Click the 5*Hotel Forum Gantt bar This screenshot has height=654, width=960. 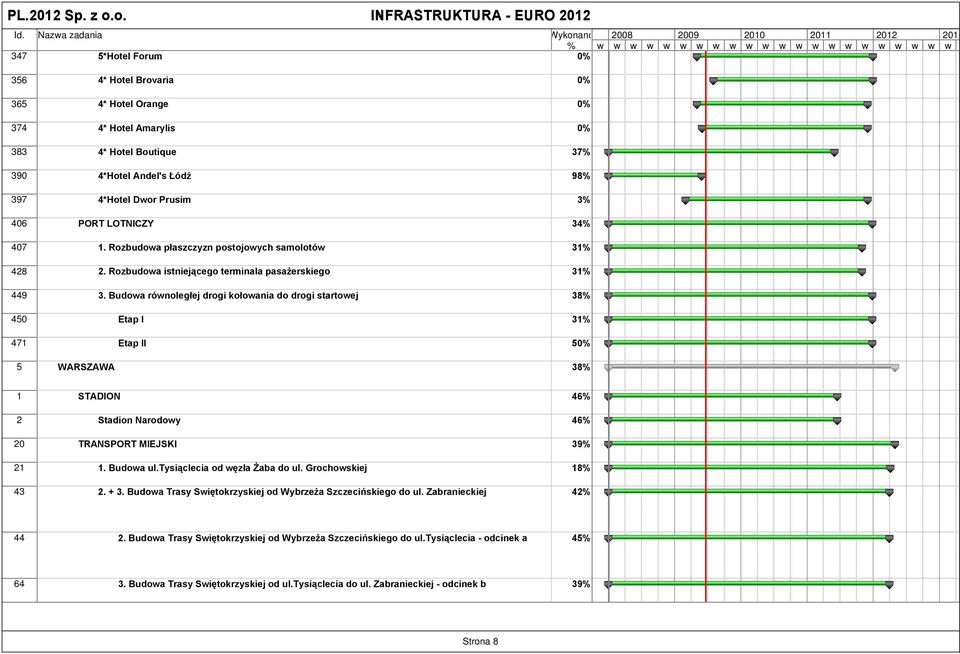[785, 56]
